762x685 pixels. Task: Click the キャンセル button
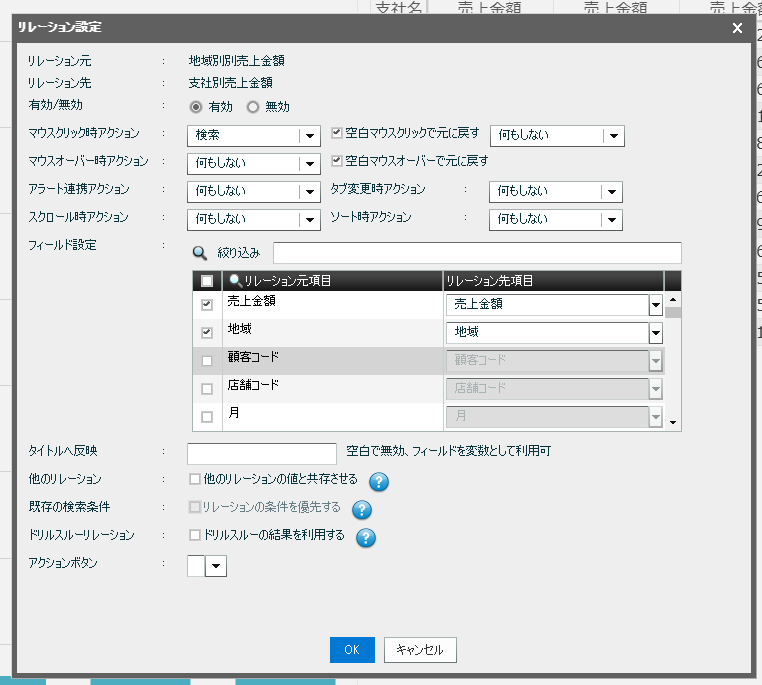420,649
